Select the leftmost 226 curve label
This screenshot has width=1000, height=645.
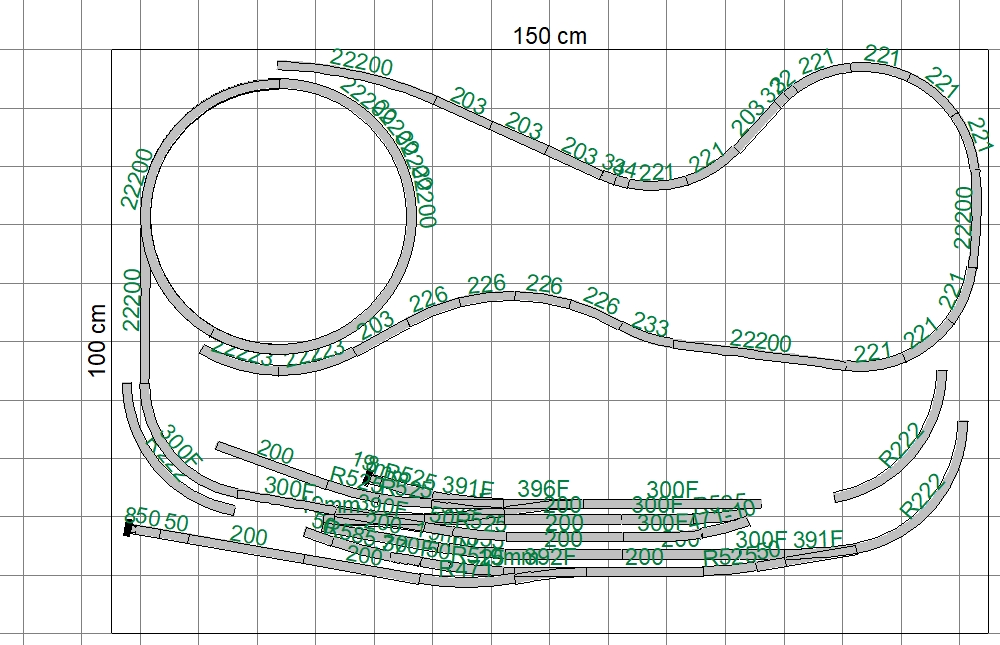coord(428,298)
